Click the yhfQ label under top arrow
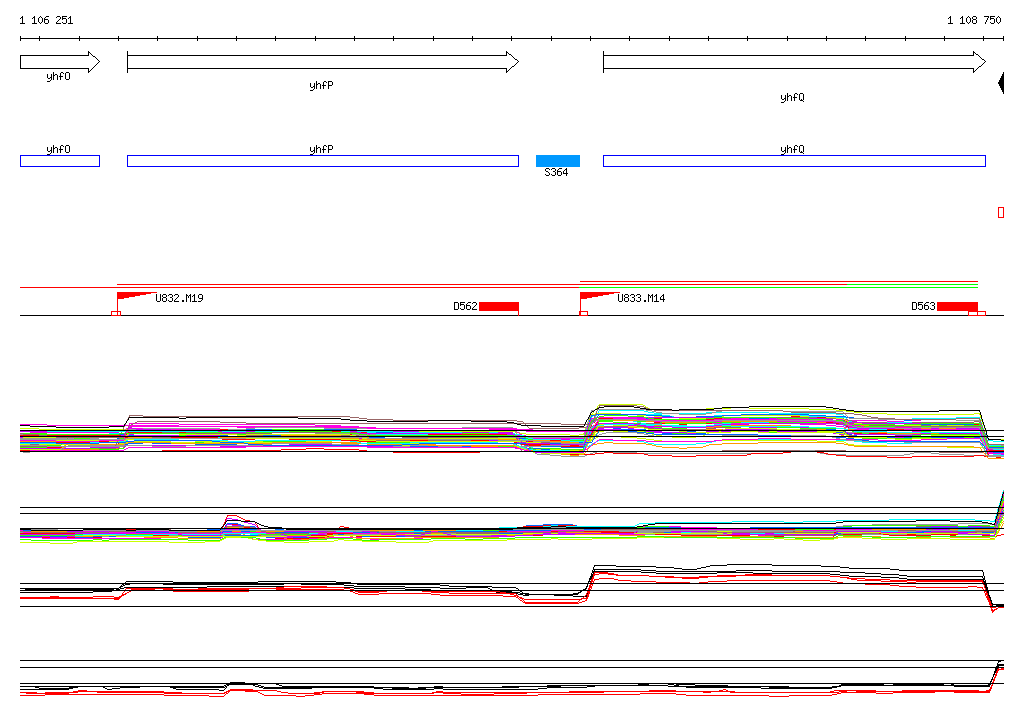Image resolution: width=1024 pixels, height=714 pixels. click(792, 98)
